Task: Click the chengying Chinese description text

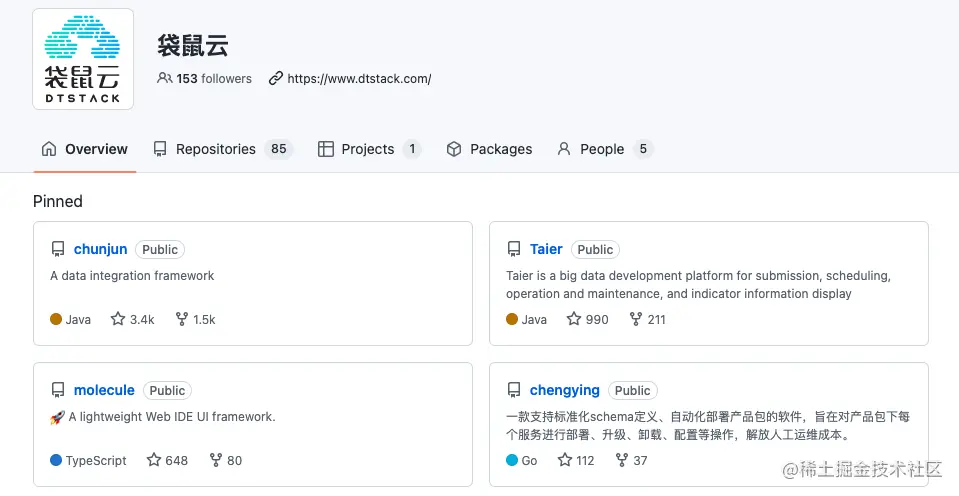Action: (x=708, y=426)
